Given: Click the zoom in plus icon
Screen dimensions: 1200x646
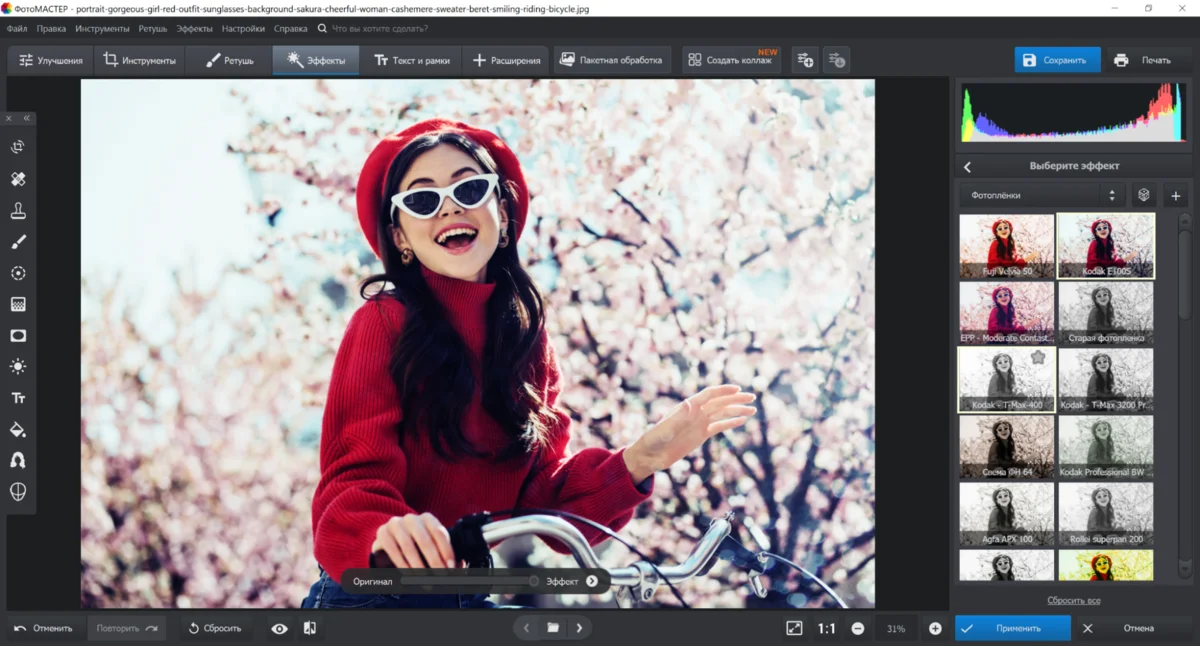Looking at the screenshot, I should coord(935,628).
